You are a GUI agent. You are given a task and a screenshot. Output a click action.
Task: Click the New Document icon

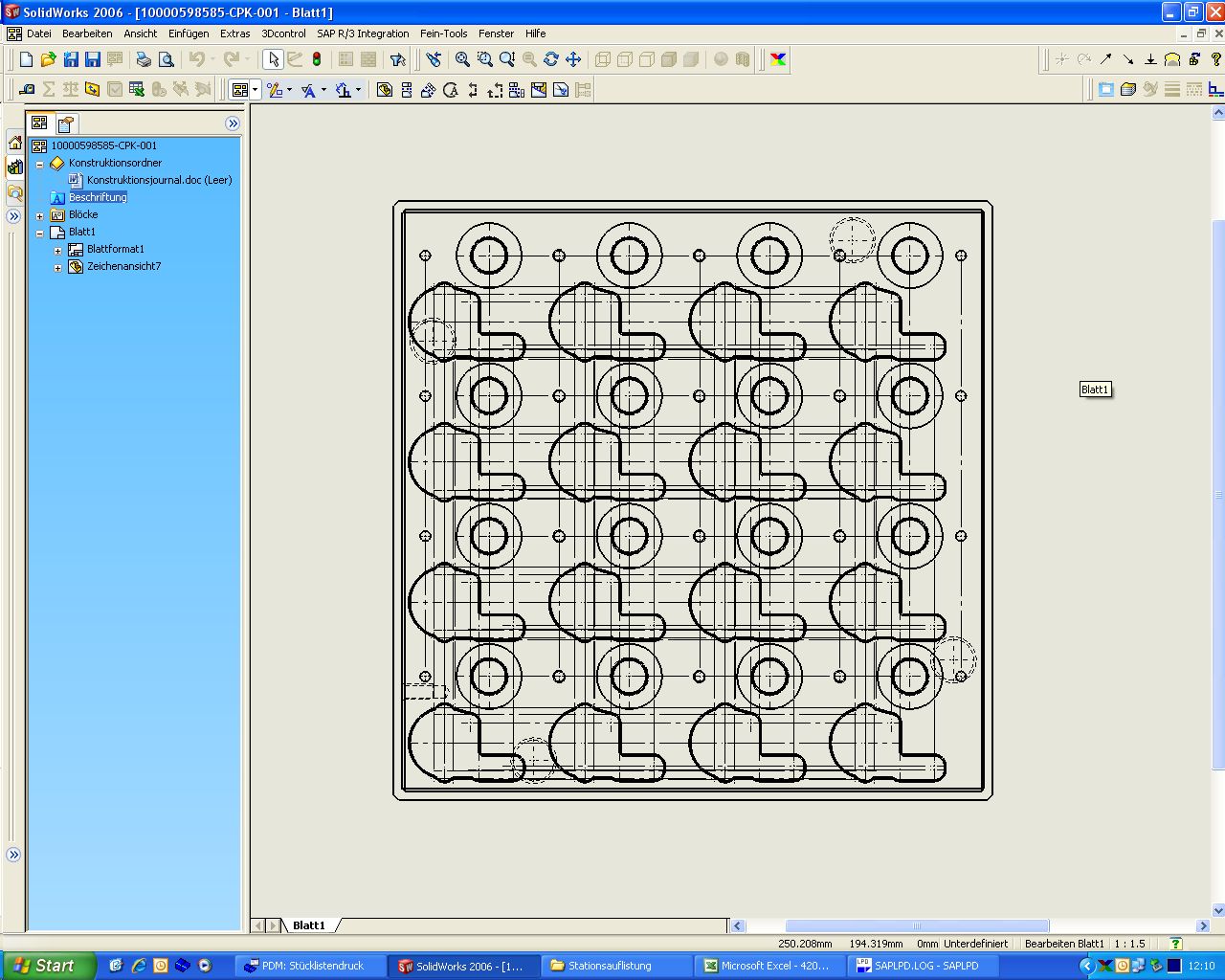26,59
